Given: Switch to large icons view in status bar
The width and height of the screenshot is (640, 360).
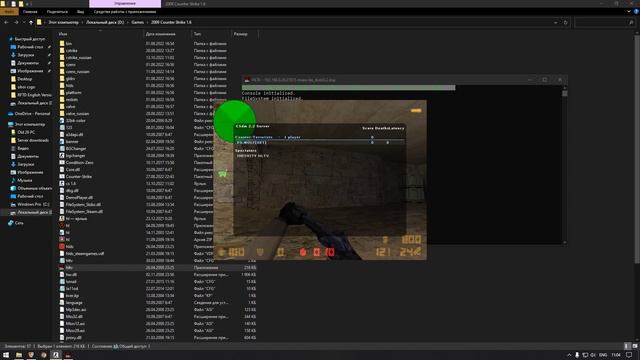Looking at the screenshot, I should point(635,346).
